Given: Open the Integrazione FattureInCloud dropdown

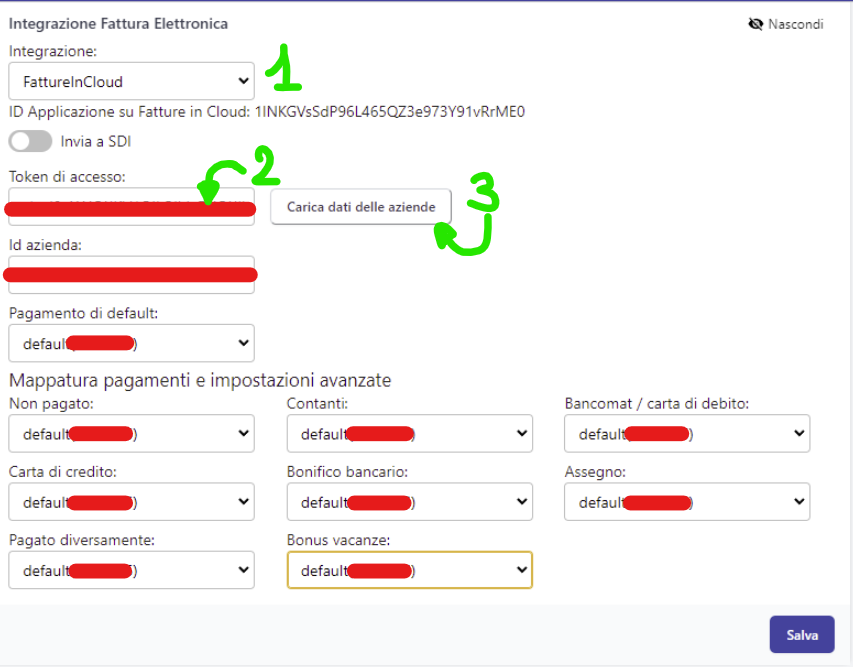Looking at the screenshot, I should point(131,81).
